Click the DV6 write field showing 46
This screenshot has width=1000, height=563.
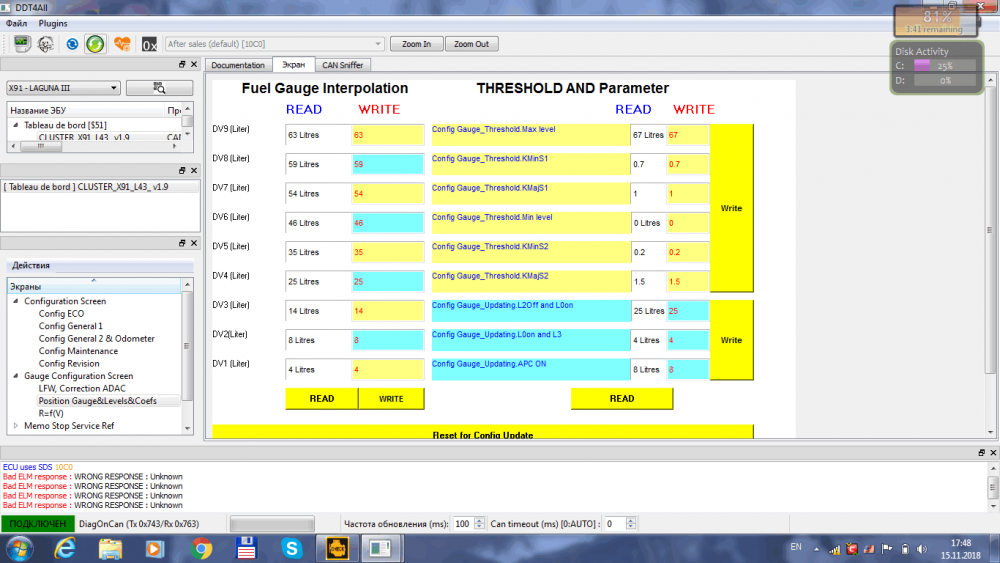click(388, 223)
